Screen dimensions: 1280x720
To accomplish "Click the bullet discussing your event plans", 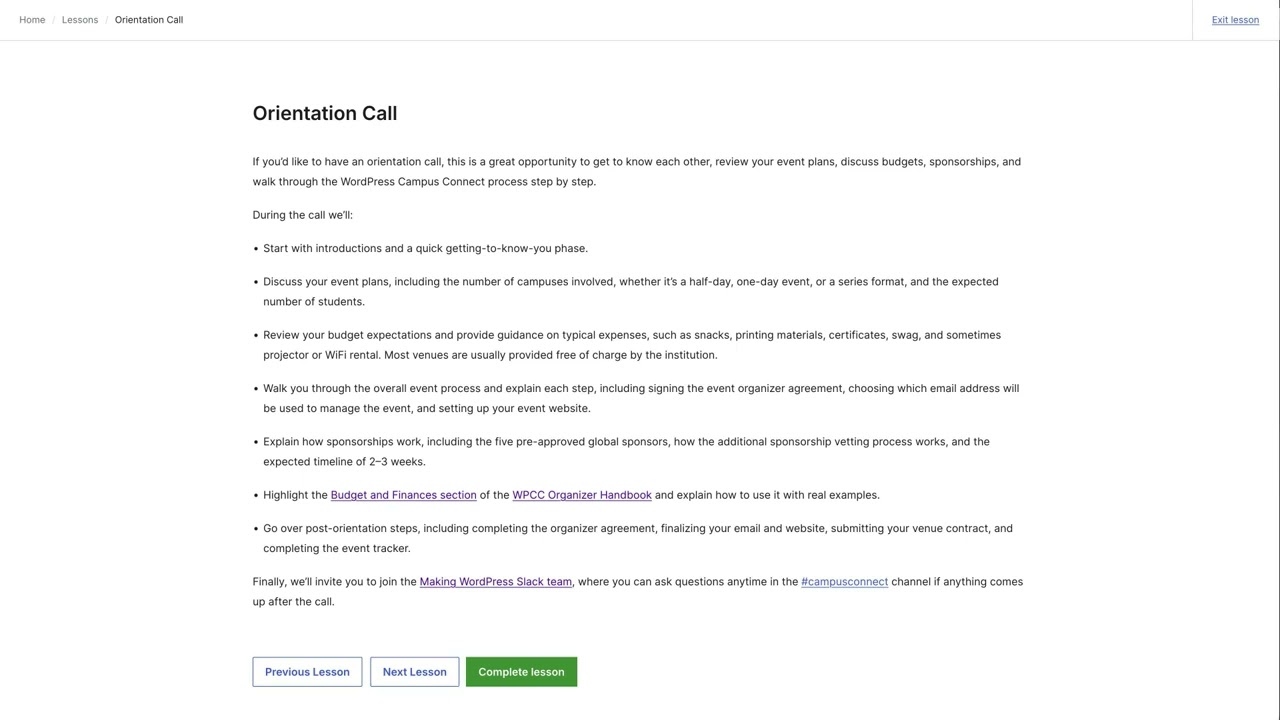I will tap(630, 291).
